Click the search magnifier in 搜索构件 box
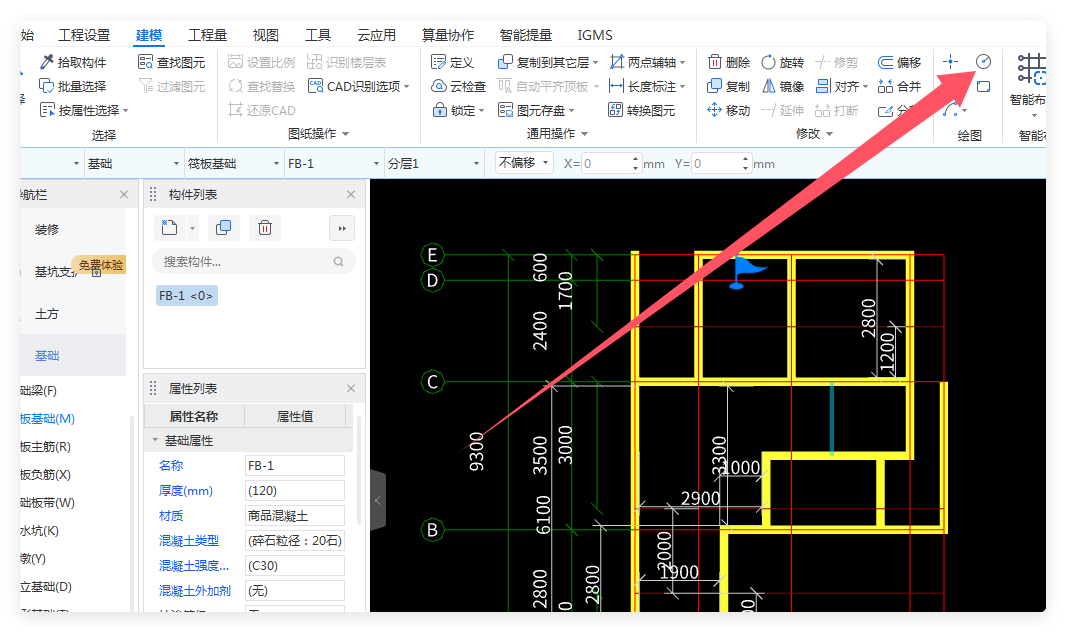Image resolution: width=1066 pixels, height=632 pixels. 339,262
